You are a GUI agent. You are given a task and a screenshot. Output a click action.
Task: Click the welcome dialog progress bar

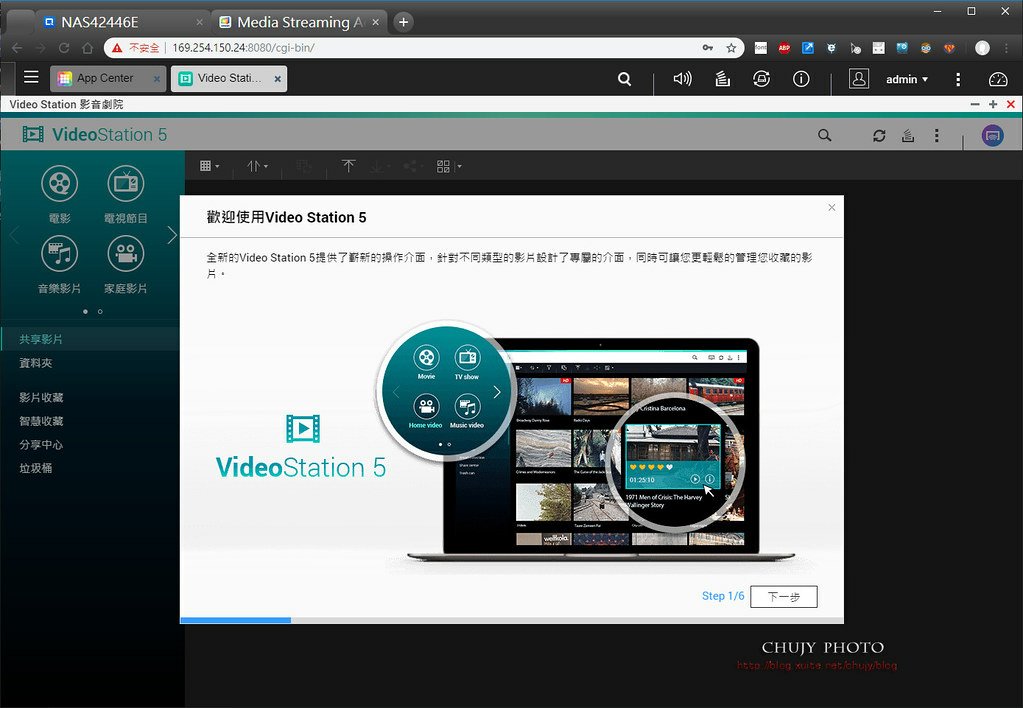512,620
